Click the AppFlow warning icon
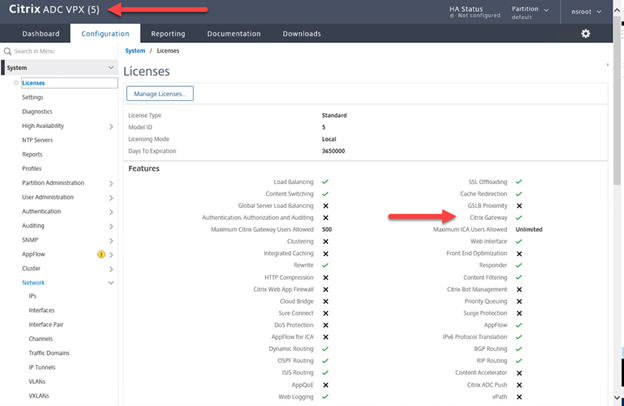Image resolution: width=624 pixels, height=406 pixels. point(101,254)
